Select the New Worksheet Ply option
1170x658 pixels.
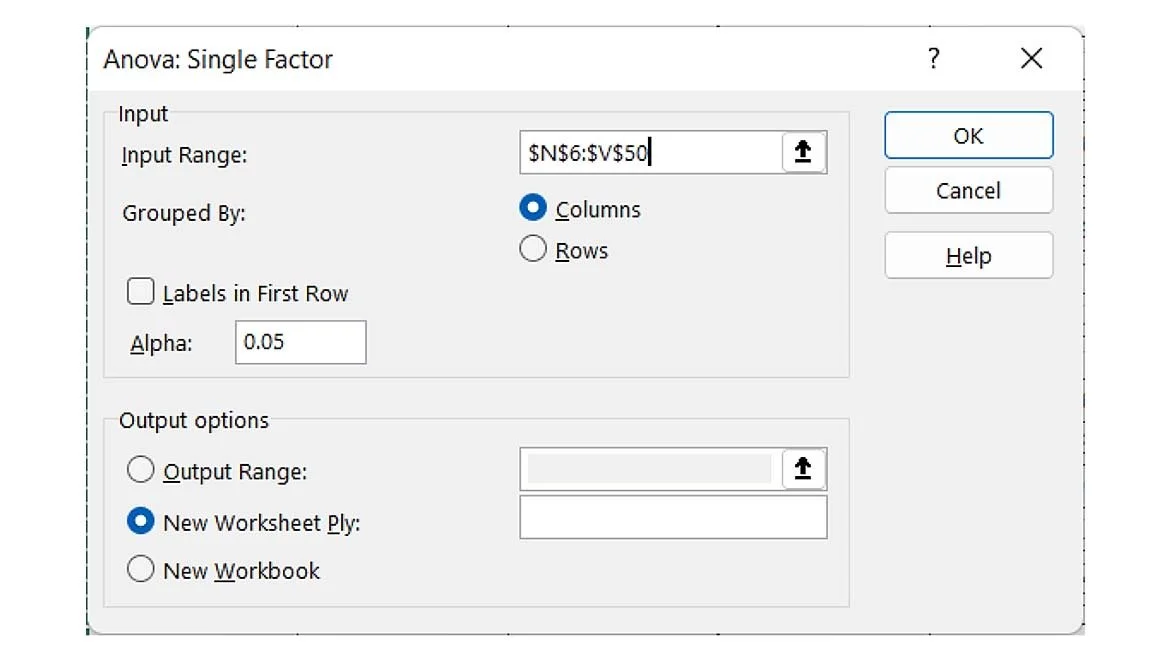142,521
